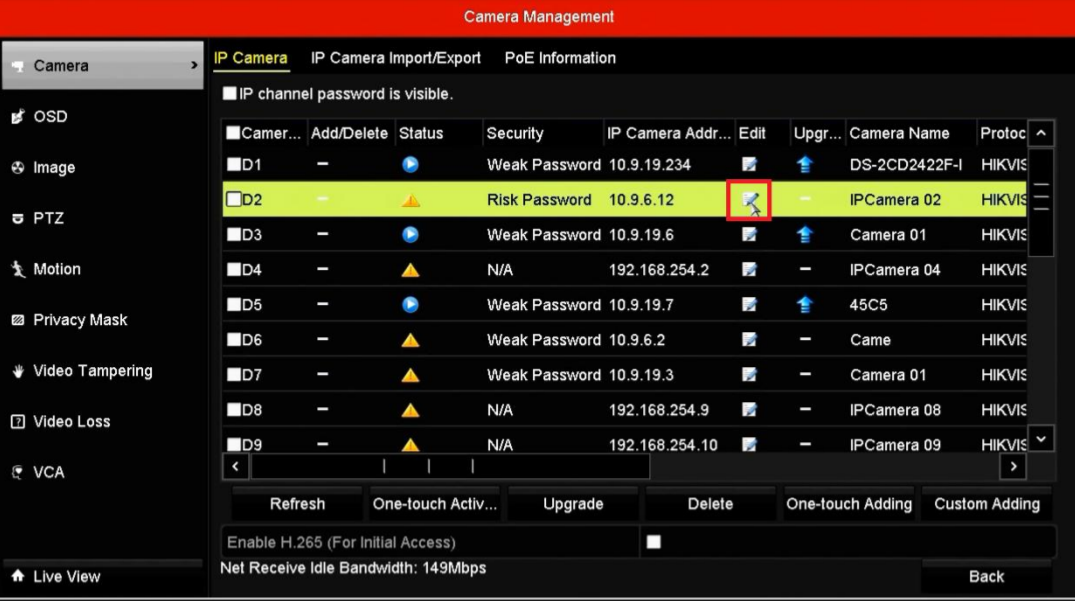Edit the D6 camera named Came
The height and width of the screenshot is (601, 1075).
pyautogui.click(x=749, y=339)
